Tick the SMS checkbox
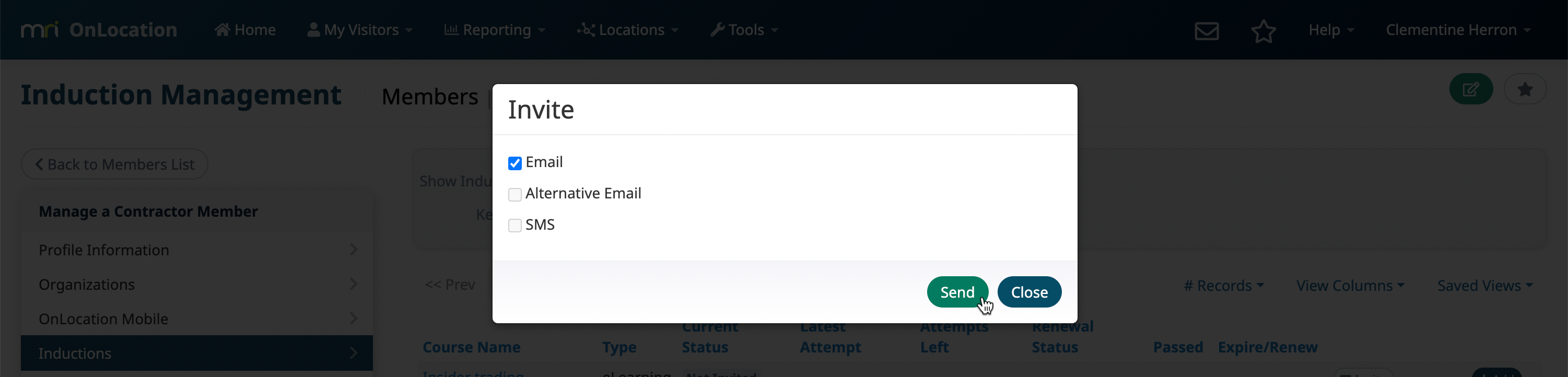Image resolution: width=1568 pixels, height=377 pixels. point(515,226)
